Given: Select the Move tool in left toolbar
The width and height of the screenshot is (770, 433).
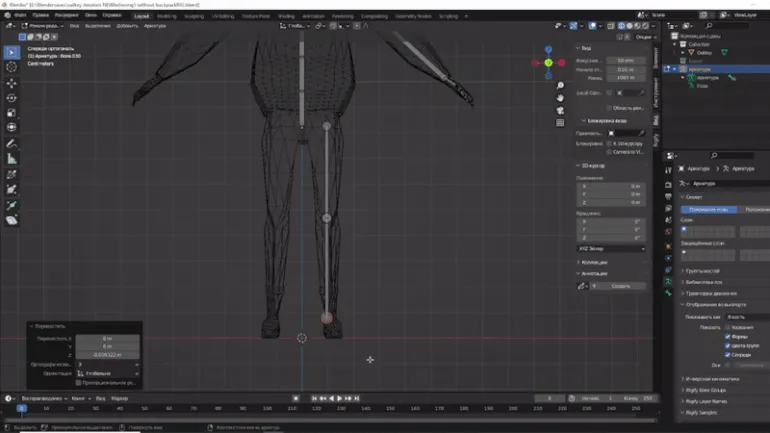Looking at the screenshot, I should pos(12,83).
